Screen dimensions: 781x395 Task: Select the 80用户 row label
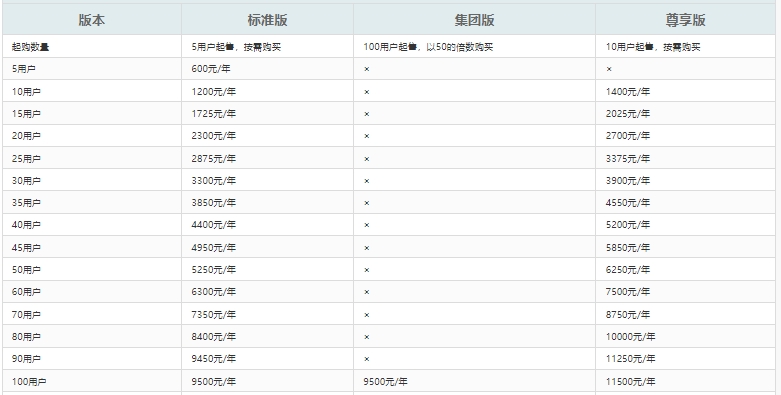(x=26, y=337)
